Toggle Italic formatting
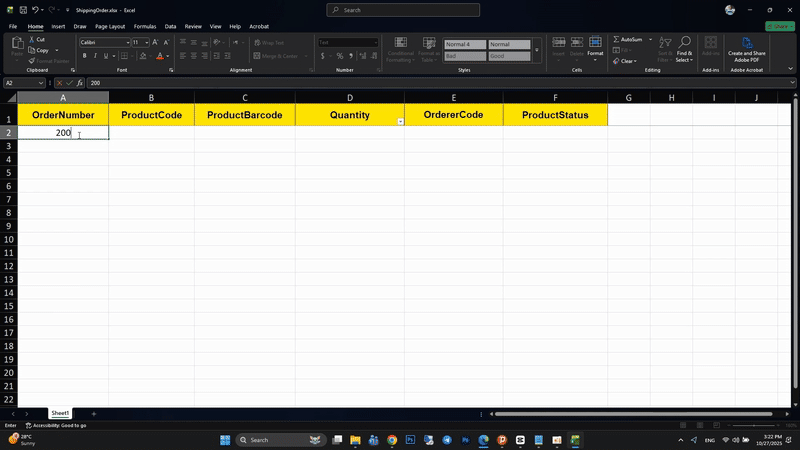The width and height of the screenshot is (800, 450). click(x=97, y=56)
